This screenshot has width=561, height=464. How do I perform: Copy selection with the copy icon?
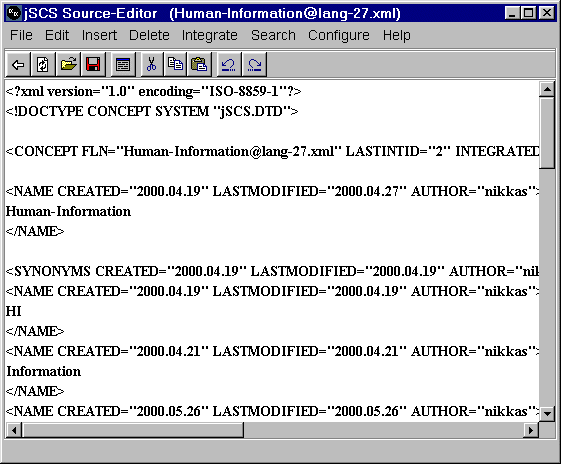[175, 65]
